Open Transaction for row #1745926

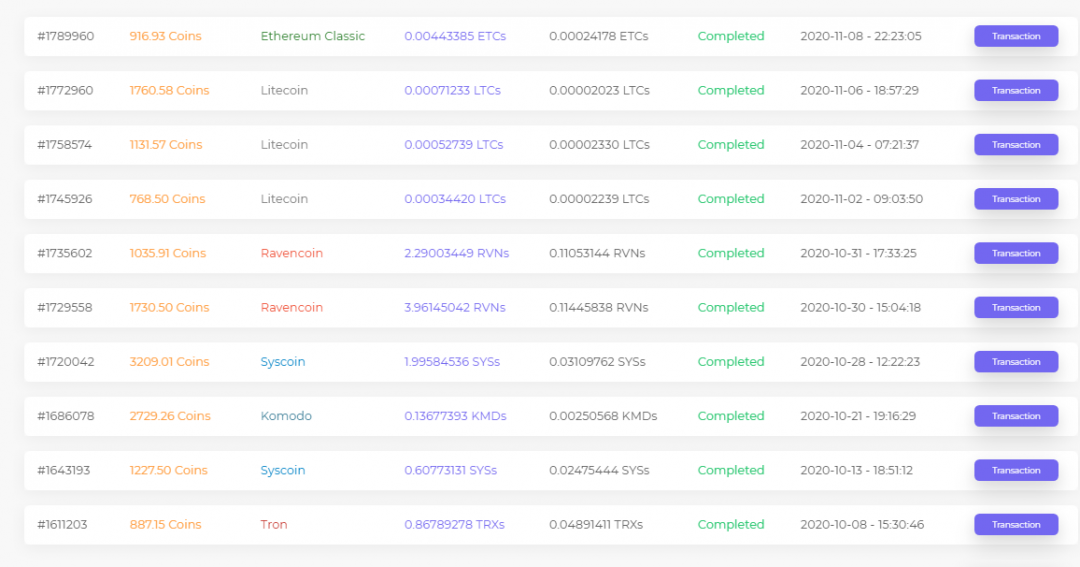click(1016, 199)
